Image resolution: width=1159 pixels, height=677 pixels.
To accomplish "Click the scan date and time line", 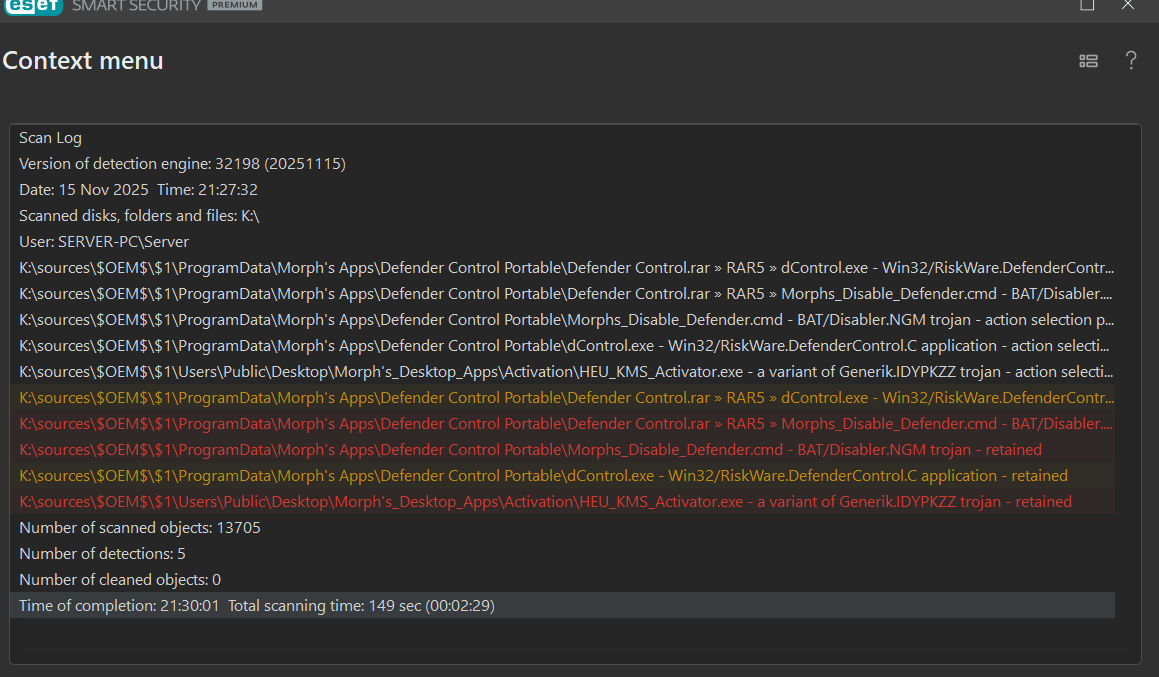I will (138, 190).
